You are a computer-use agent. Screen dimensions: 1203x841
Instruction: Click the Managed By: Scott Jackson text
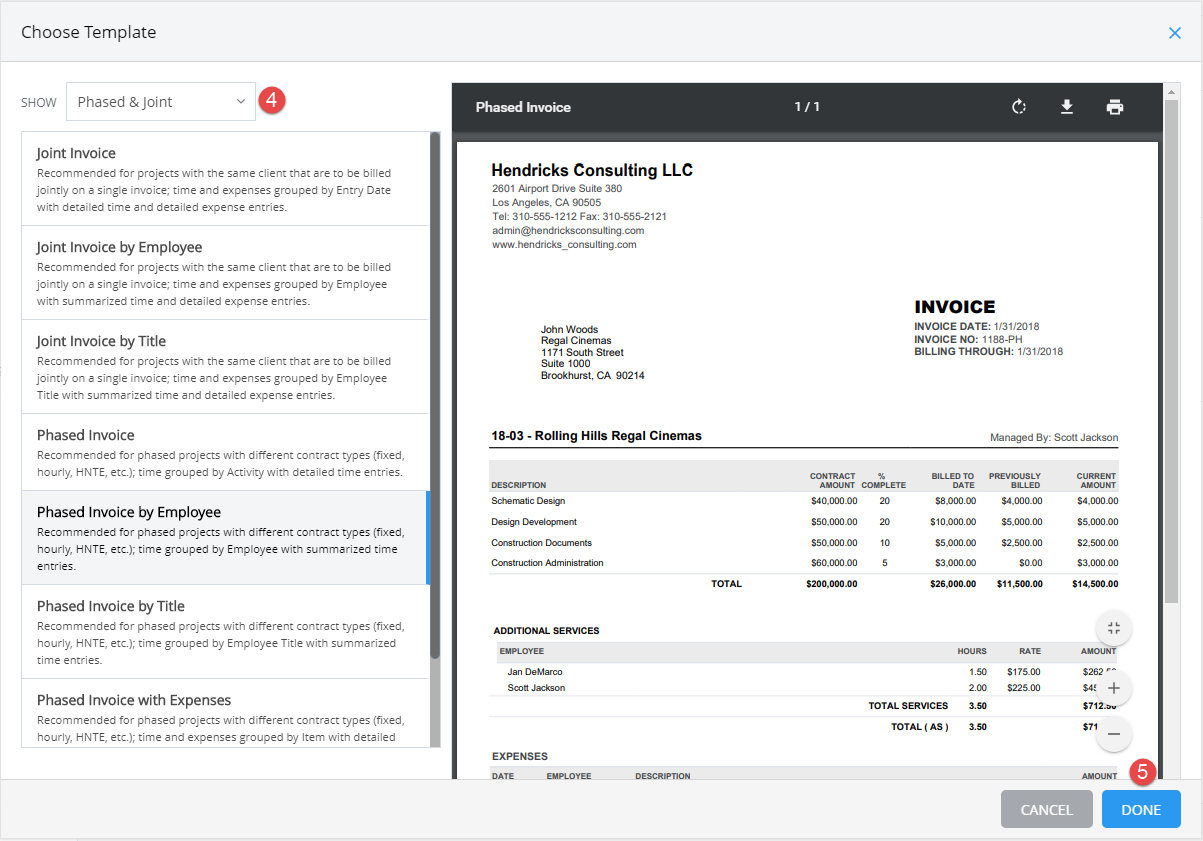click(x=1054, y=438)
